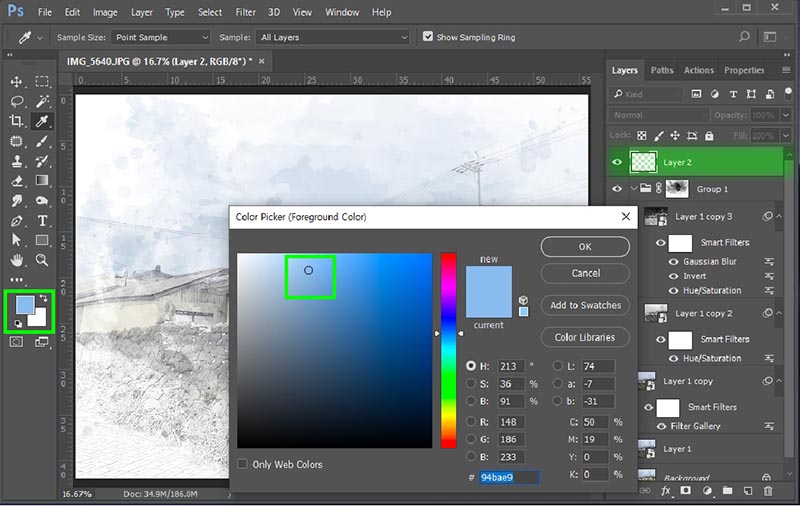Toggle Invert filter visibility
This screenshot has width=800, height=506.
point(673,276)
